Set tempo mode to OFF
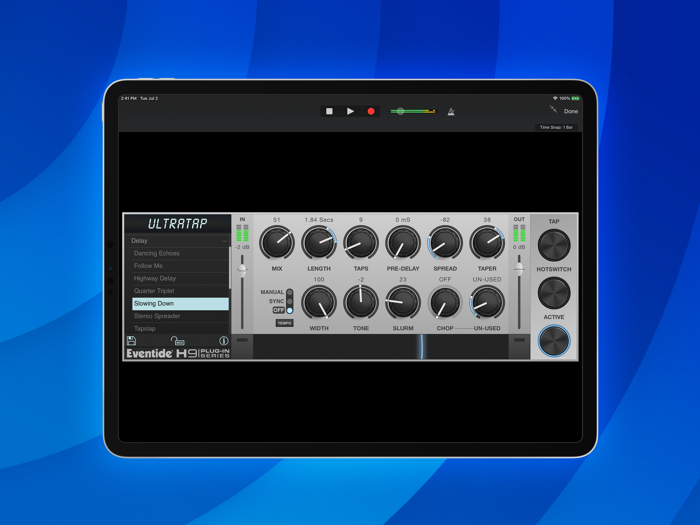This screenshot has height=525, width=700. (290, 310)
